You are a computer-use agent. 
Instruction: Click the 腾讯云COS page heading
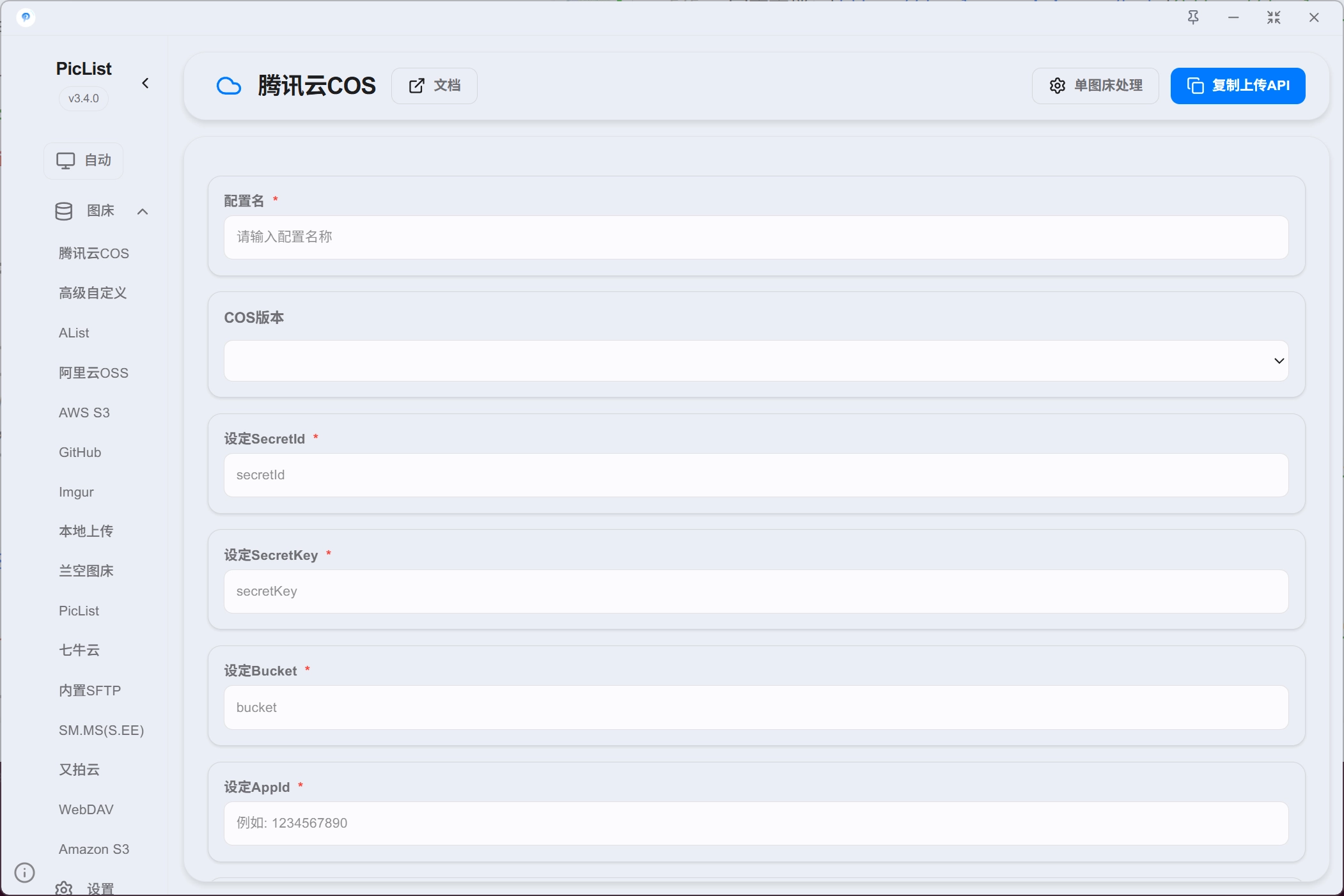pyautogui.click(x=316, y=86)
